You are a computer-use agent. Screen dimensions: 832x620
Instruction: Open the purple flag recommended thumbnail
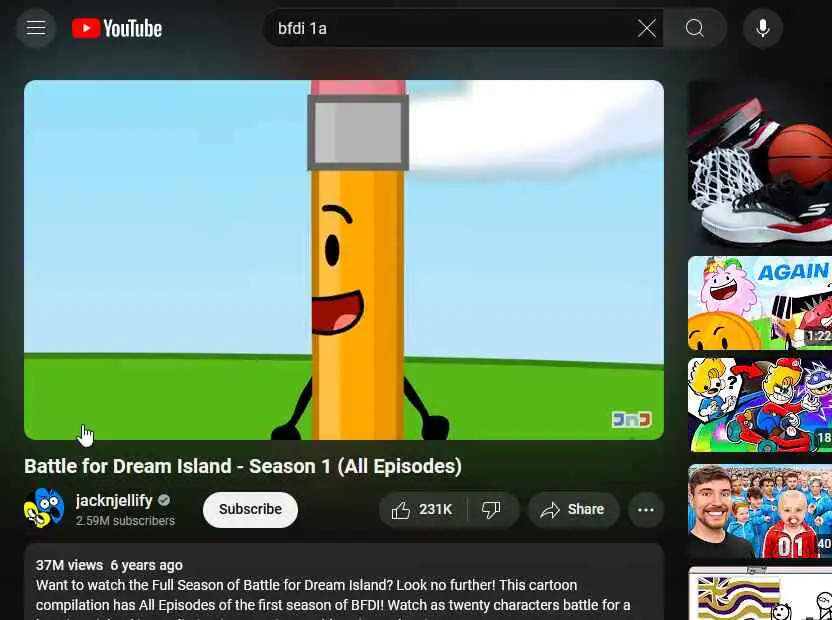pos(760,593)
